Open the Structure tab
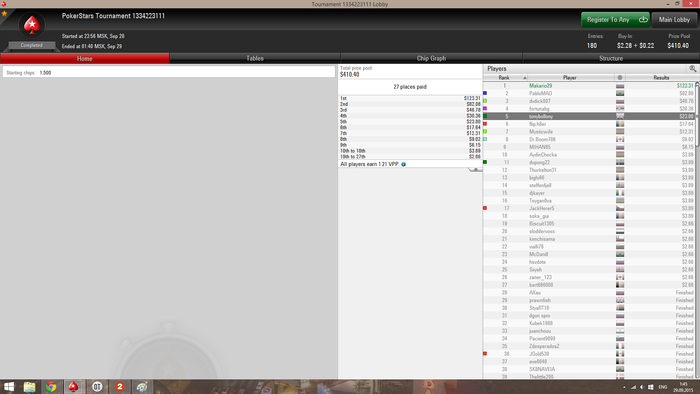Image resolution: width=700 pixels, height=394 pixels. tap(611, 58)
